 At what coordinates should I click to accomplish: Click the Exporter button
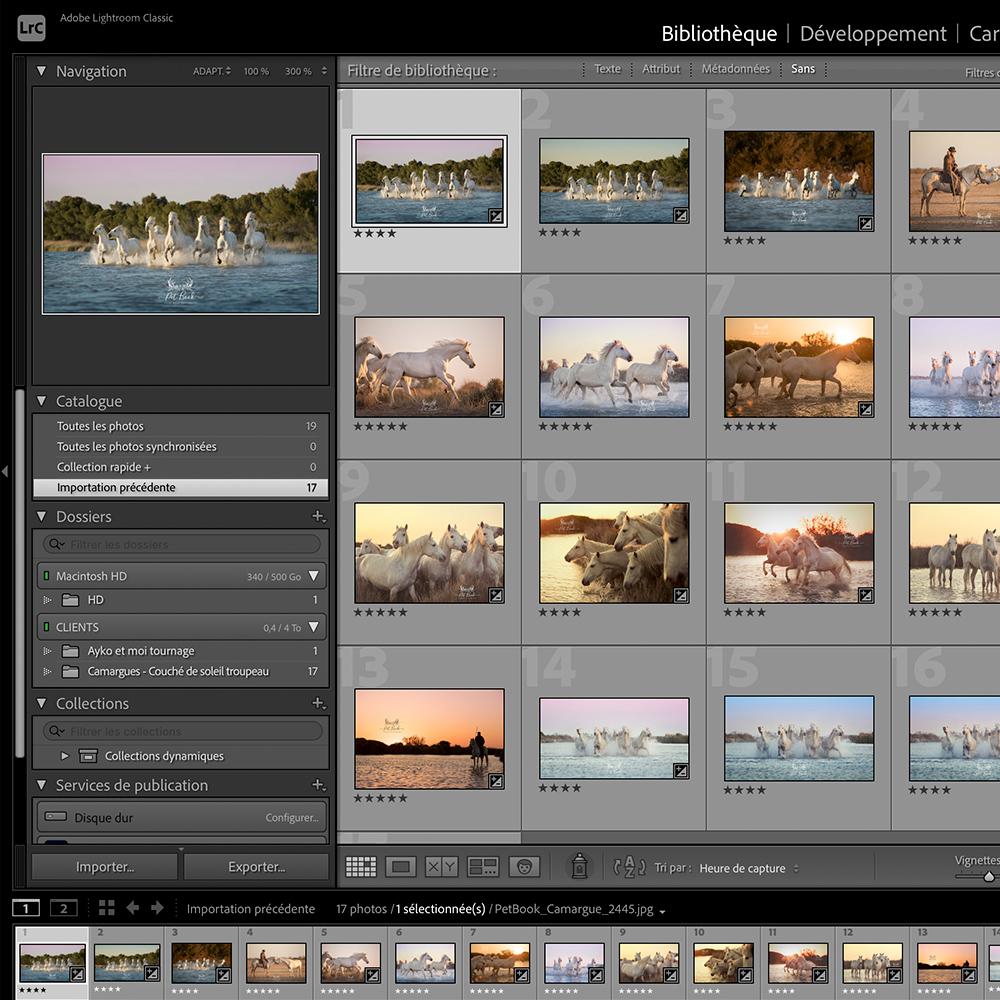[x=256, y=867]
